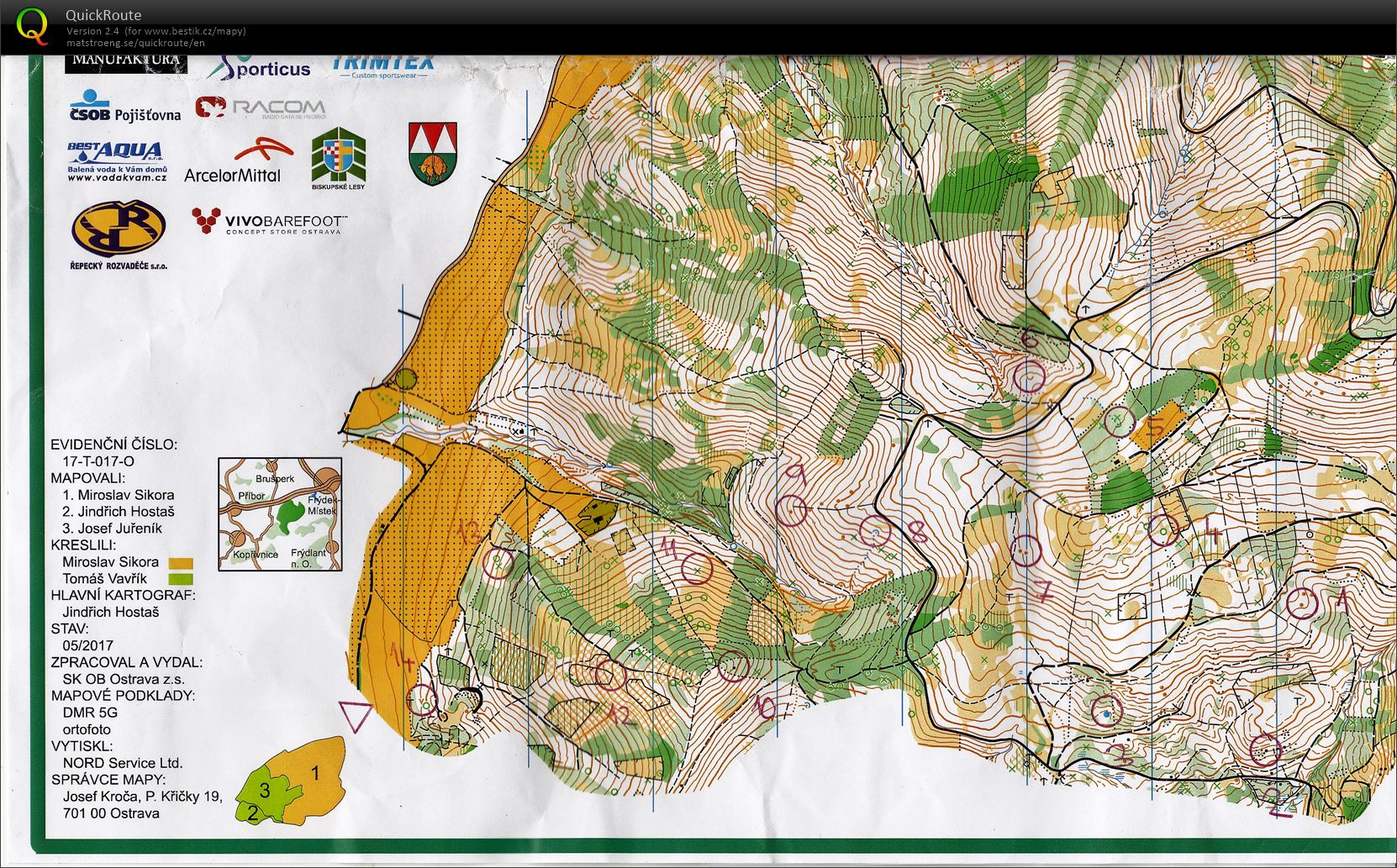
Task: Click the QuickRoute Q logo in header
Action: click(x=33, y=25)
